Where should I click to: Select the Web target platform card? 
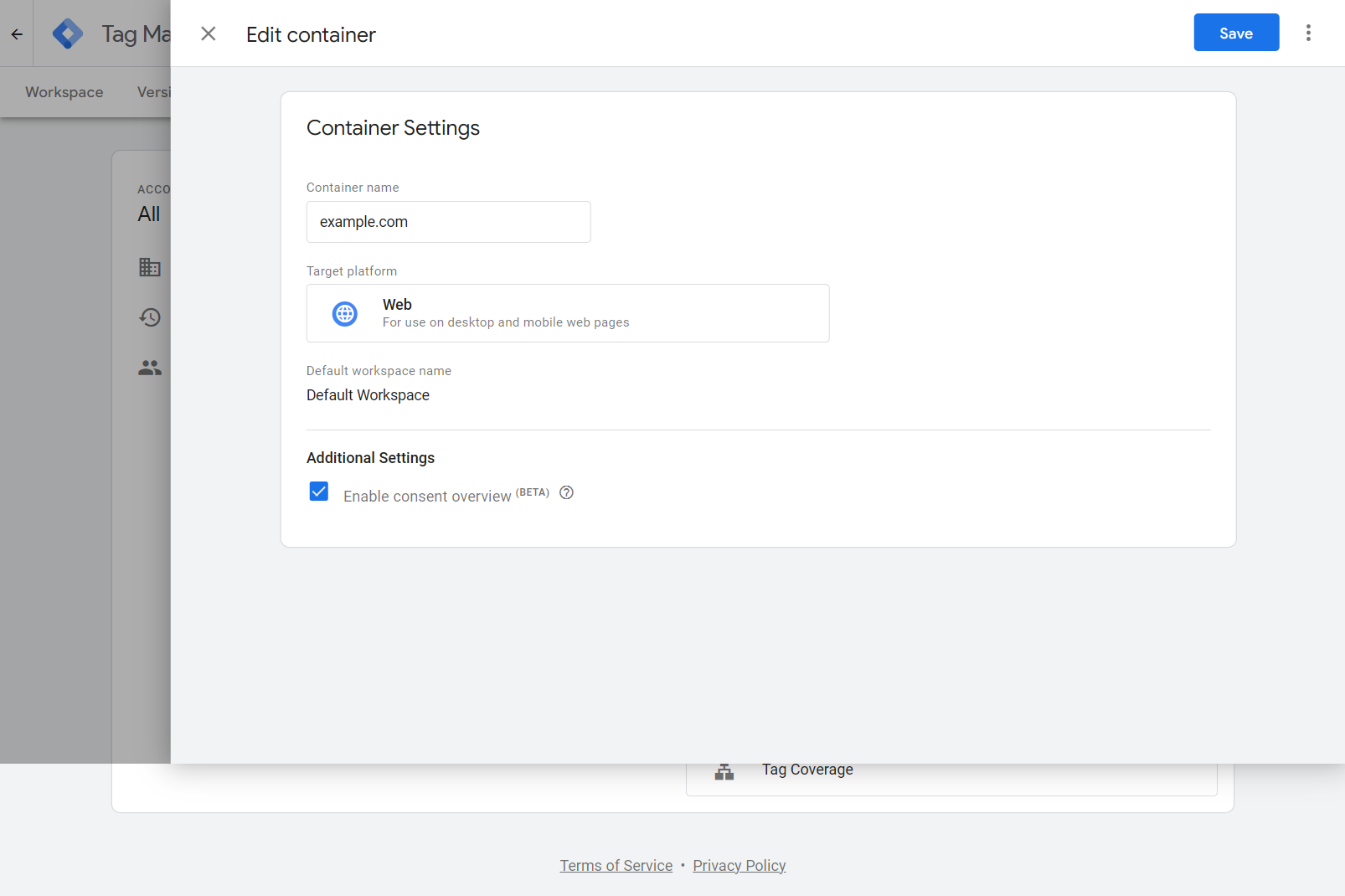(x=567, y=313)
